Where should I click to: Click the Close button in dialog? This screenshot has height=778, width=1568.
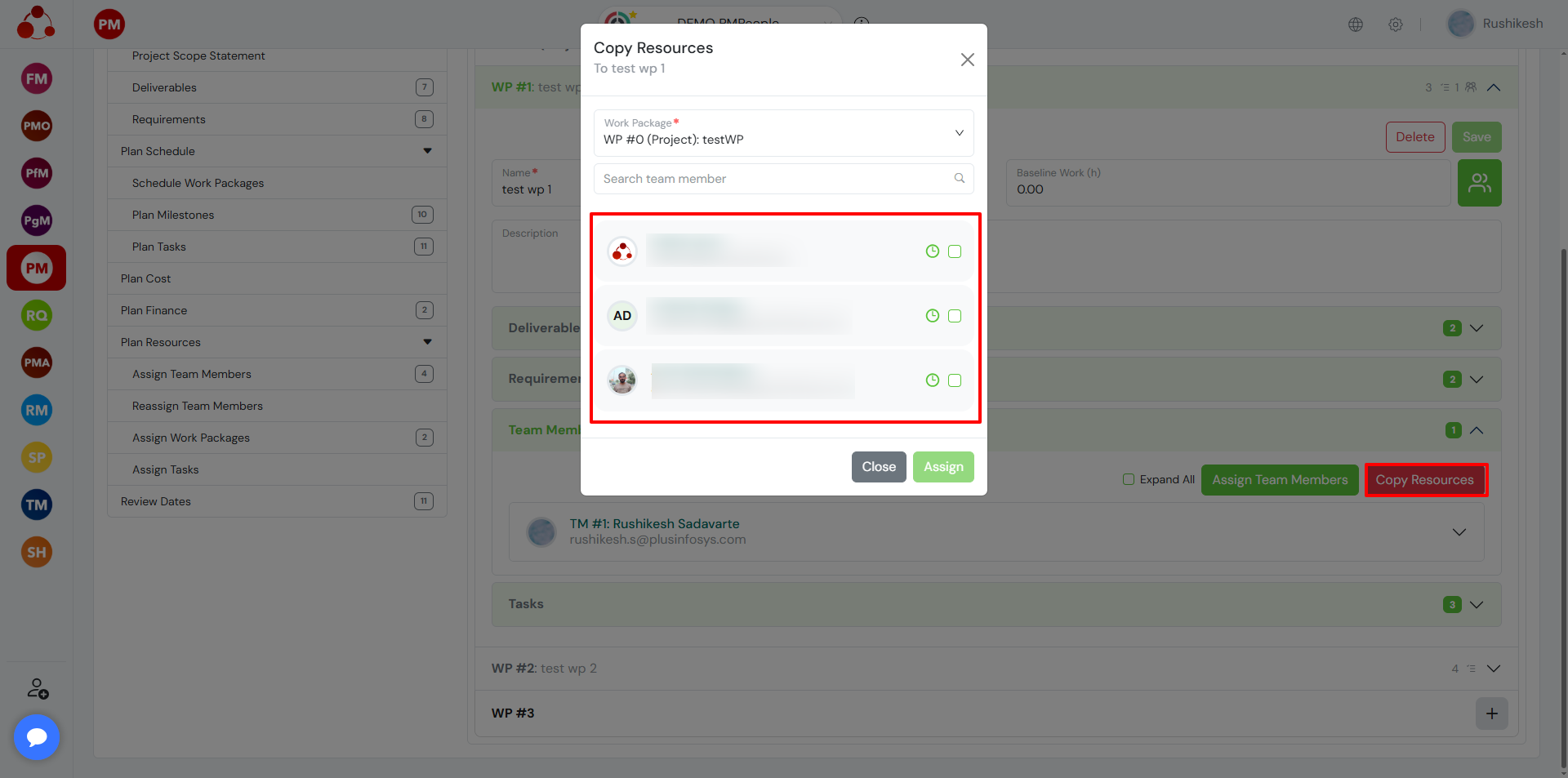(878, 467)
